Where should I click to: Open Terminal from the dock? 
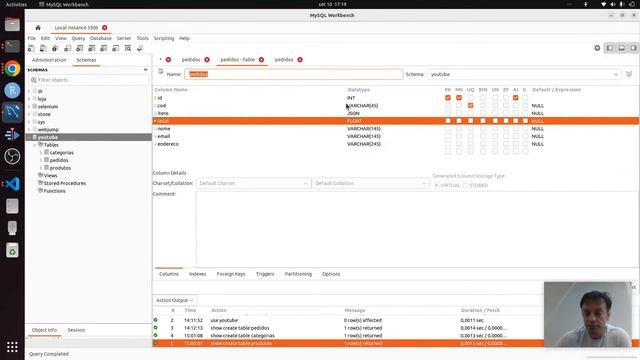point(12,46)
